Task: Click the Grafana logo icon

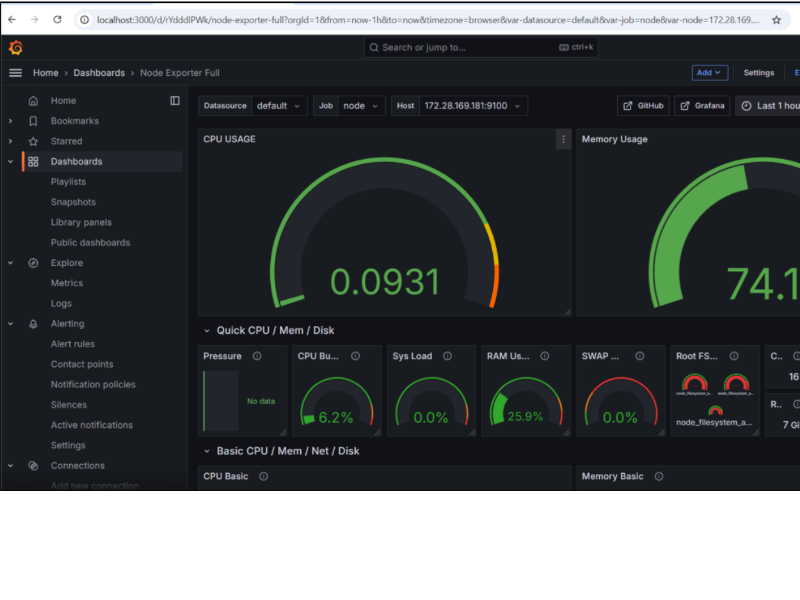Action: pyautogui.click(x=16, y=47)
